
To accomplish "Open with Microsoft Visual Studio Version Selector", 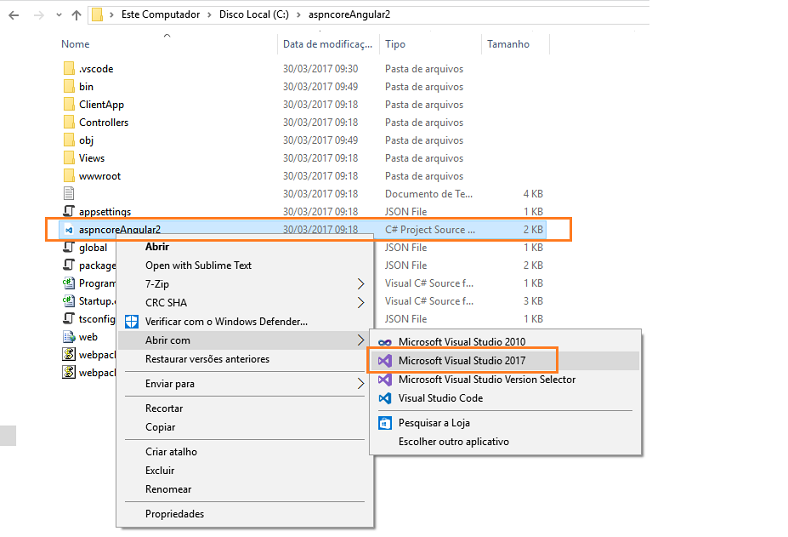I will pyautogui.click(x=506, y=379).
